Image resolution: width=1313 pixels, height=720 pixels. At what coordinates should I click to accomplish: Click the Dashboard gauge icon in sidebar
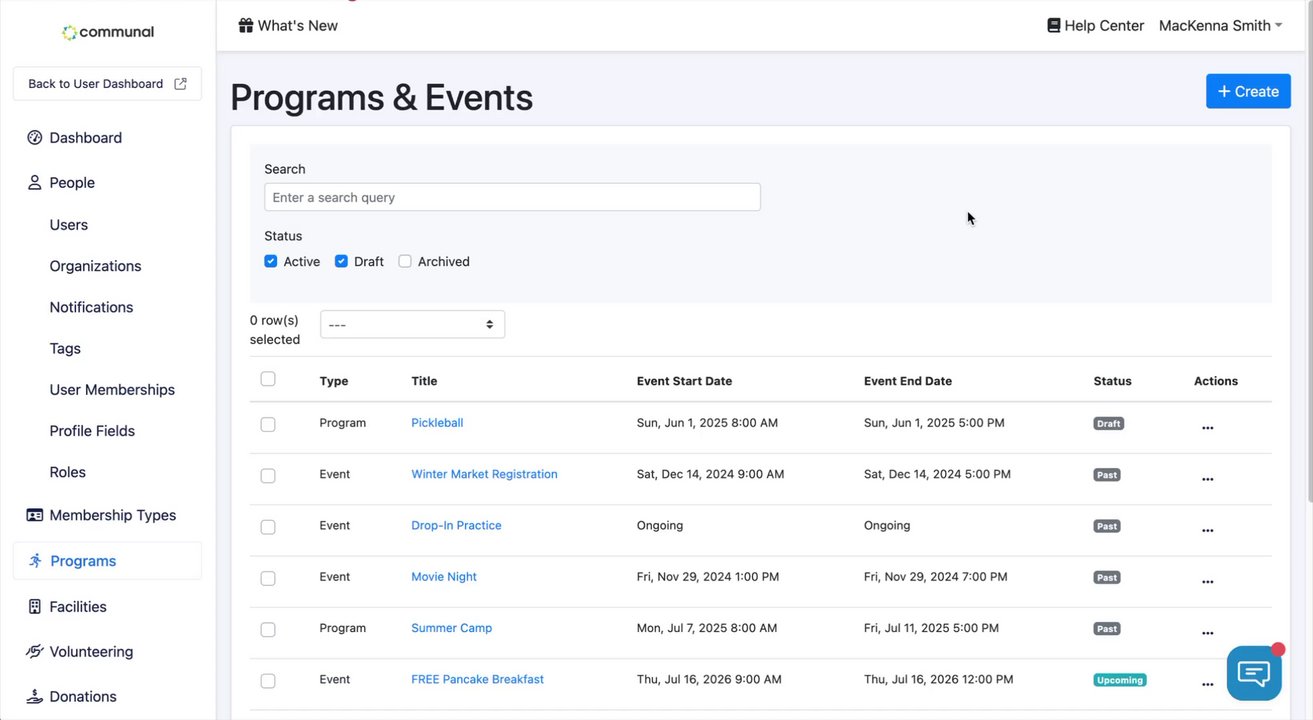(35, 138)
